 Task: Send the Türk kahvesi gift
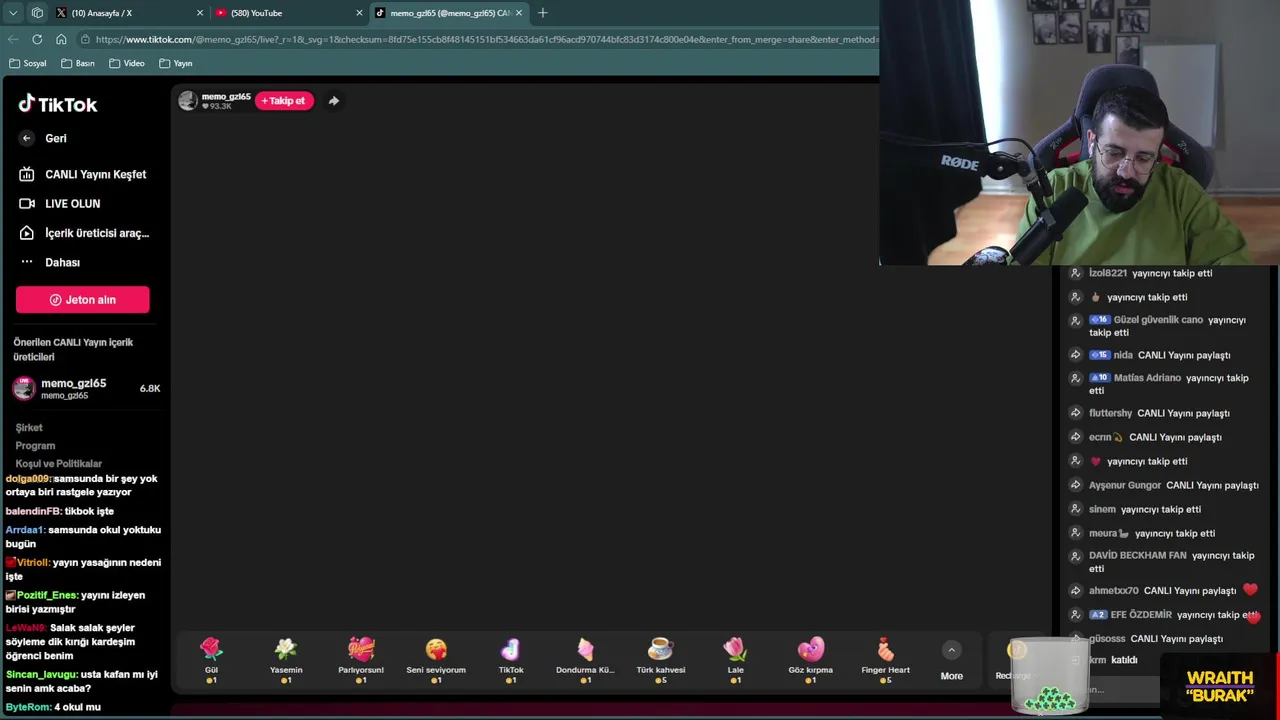click(x=661, y=660)
